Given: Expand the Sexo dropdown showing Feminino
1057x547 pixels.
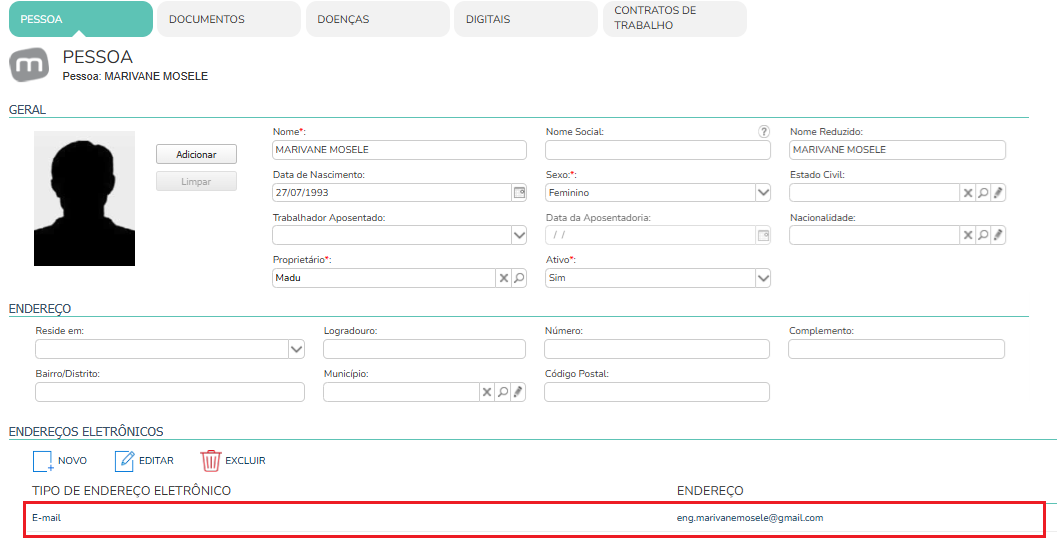Looking at the screenshot, I should click(x=762, y=193).
